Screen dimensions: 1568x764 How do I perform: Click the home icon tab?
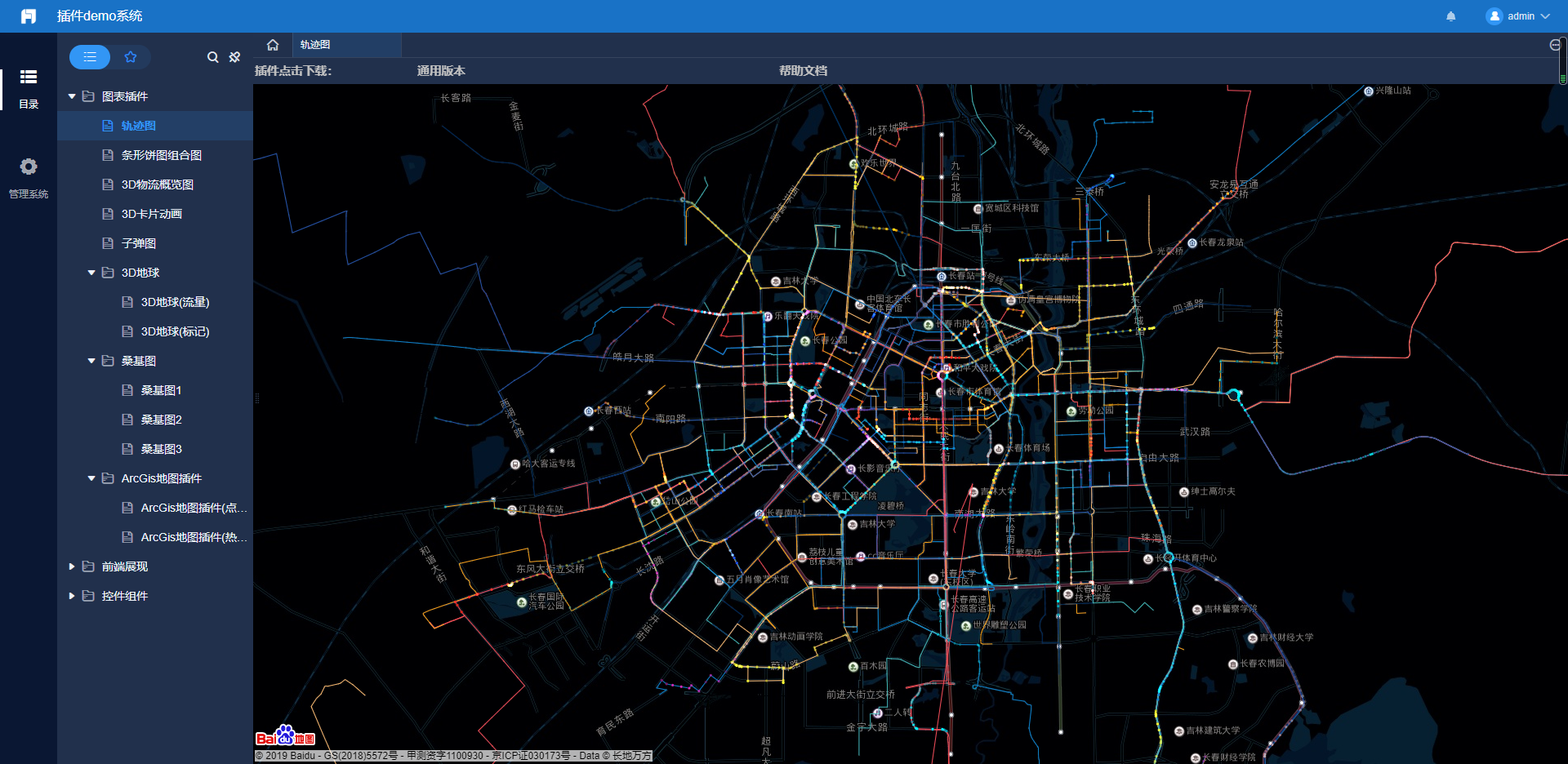coord(273,45)
